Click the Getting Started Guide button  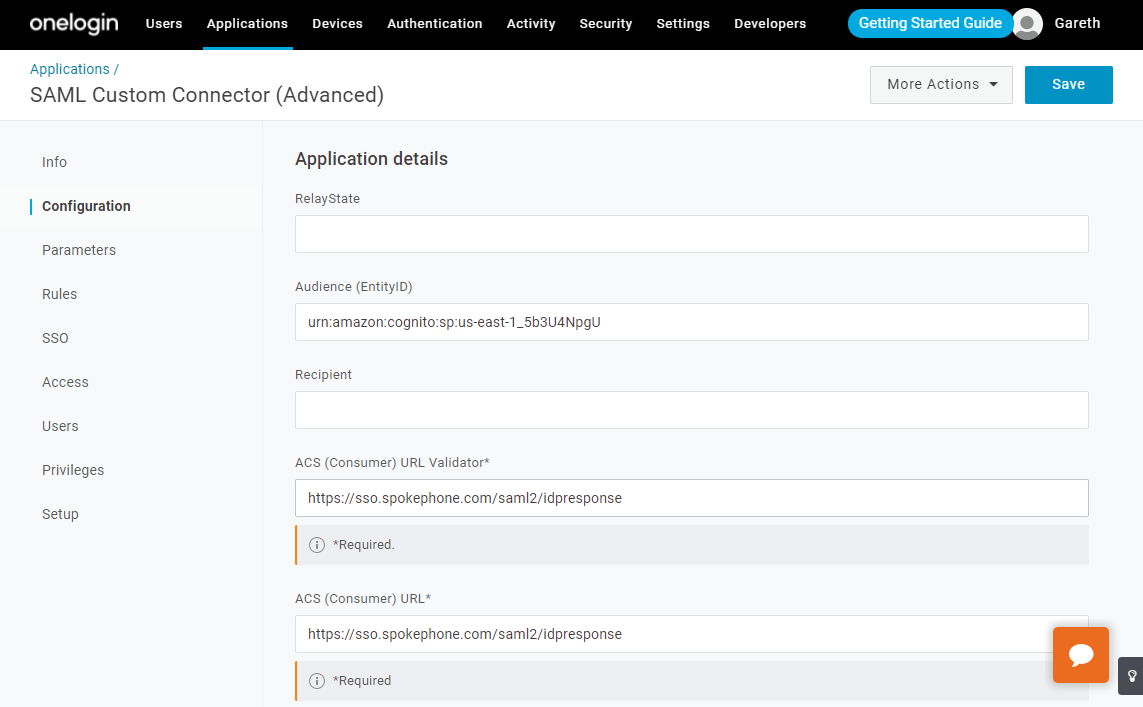[930, 23]
